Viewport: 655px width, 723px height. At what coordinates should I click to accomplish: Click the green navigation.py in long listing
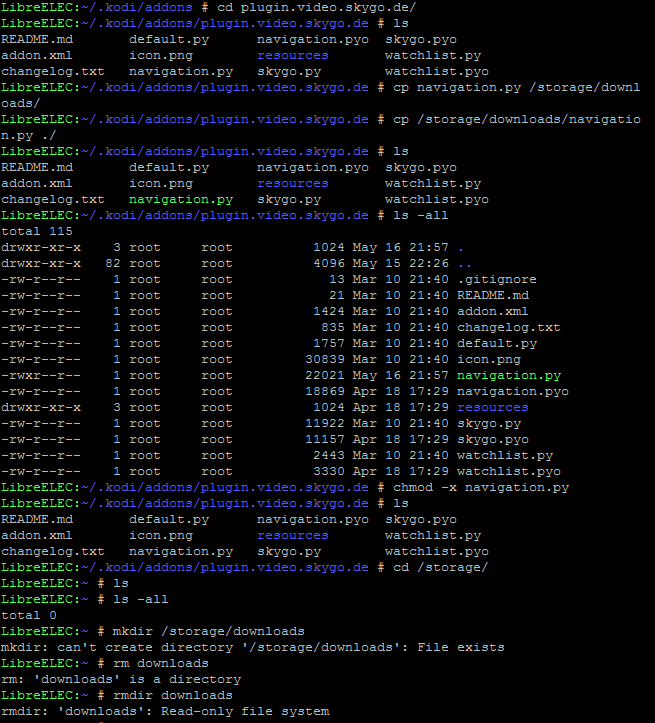tap(508, 375)
